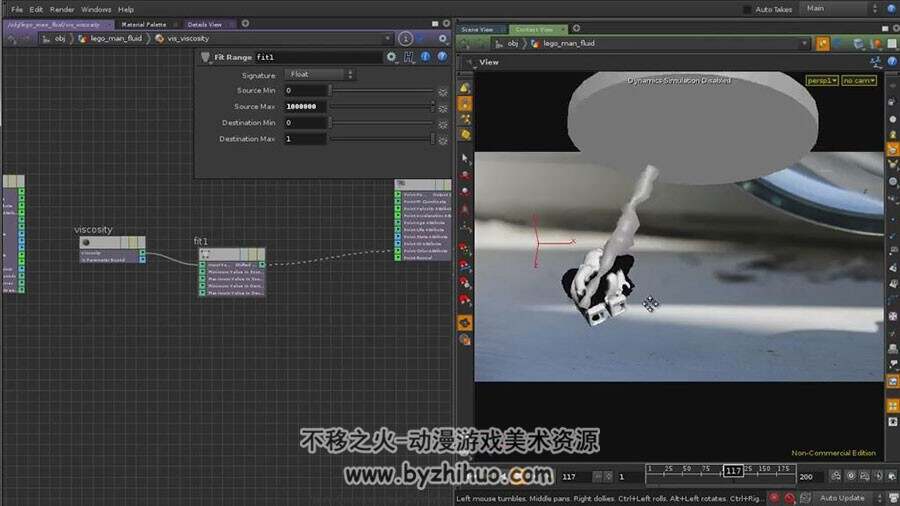This screenshot has width=900, height=506.
Task: Click the Destination Max value field
Action: click(305, 139)
